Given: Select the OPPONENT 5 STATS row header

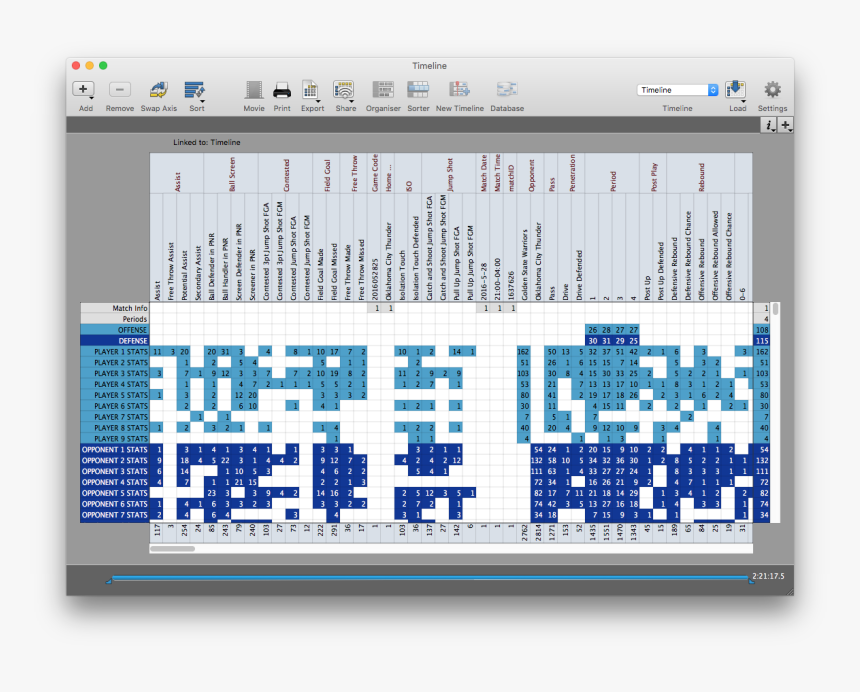Looking at the screenshot, I should pyautogui.click(x=115, y=494).
